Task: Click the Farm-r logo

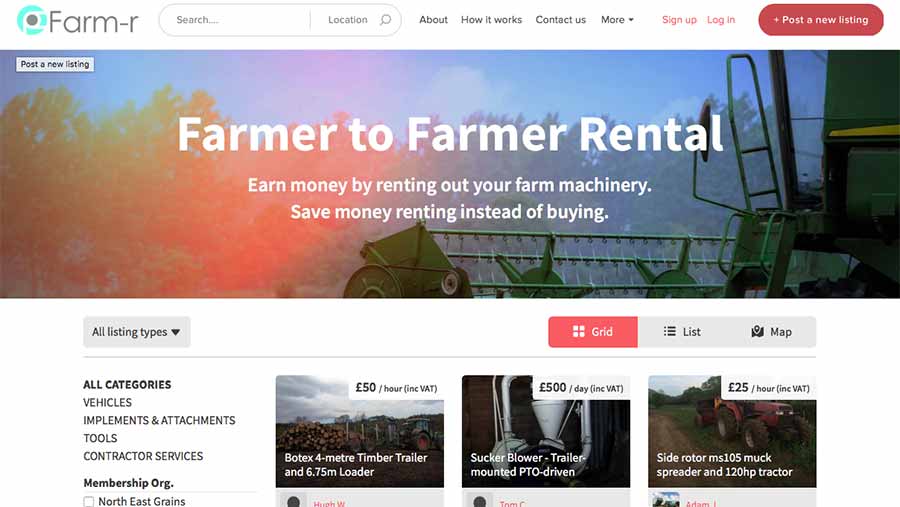Action: pos(77,21)
